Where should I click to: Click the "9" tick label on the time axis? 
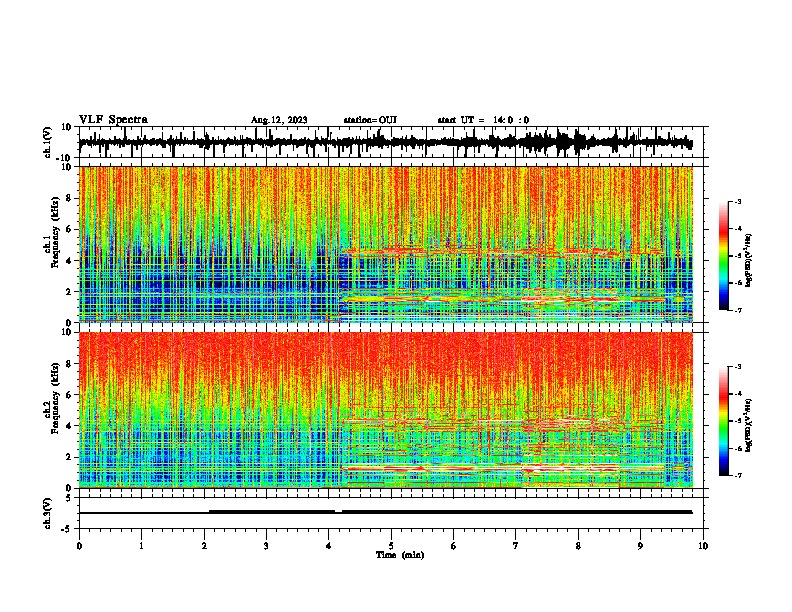pos(640,546)
